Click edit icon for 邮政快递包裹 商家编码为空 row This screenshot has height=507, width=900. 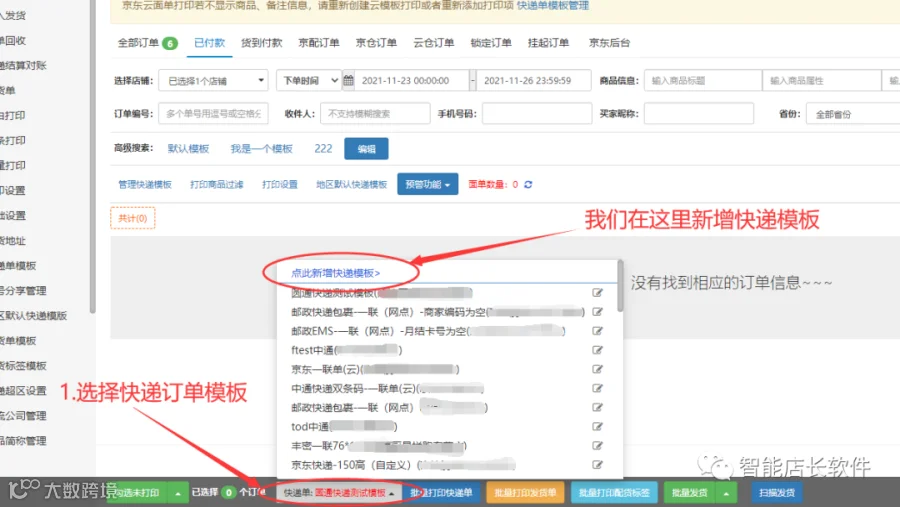click(598, 312)
